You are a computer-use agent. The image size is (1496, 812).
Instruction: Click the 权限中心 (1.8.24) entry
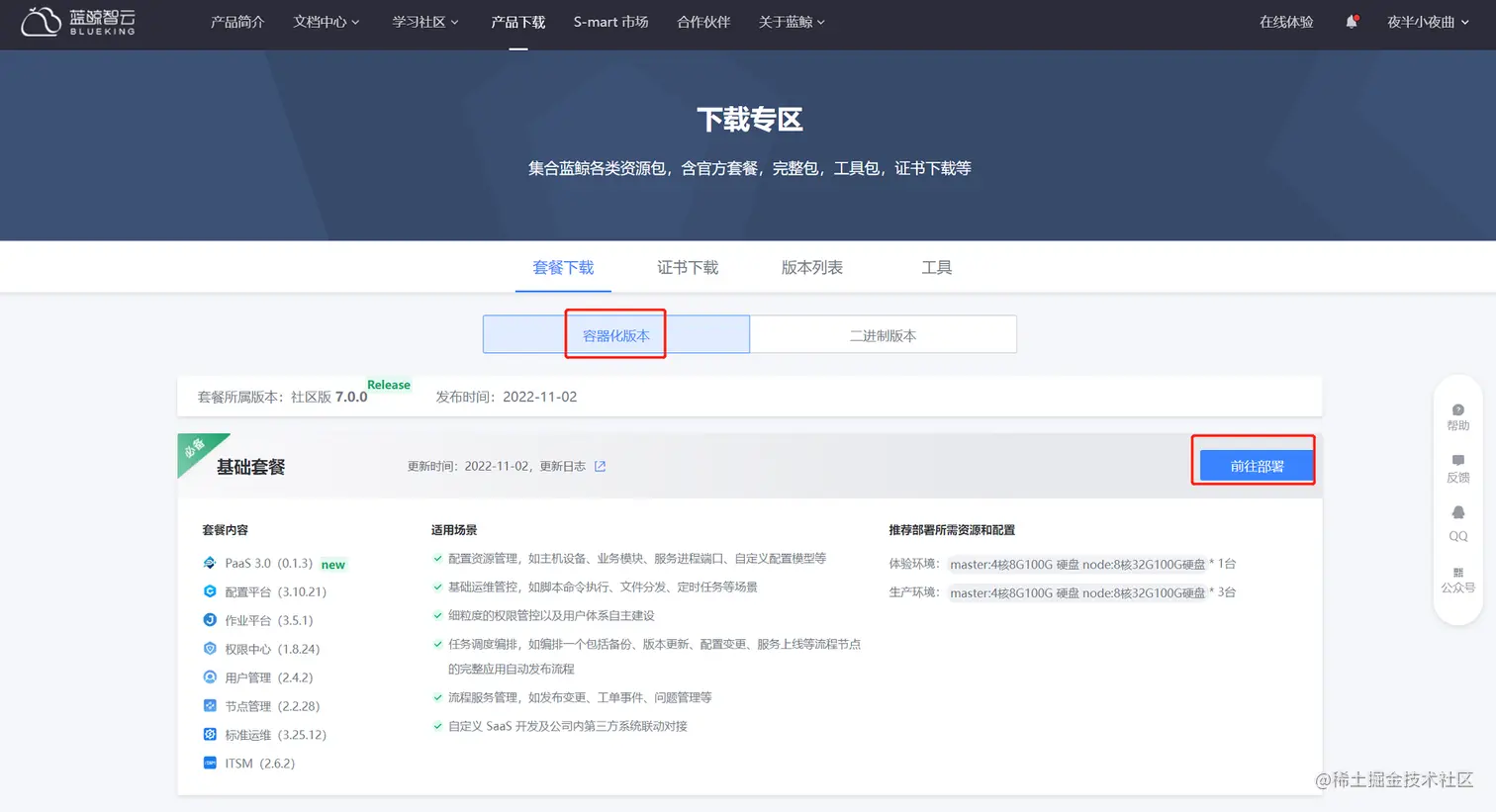pyautogui.click(x=272, y=649)
